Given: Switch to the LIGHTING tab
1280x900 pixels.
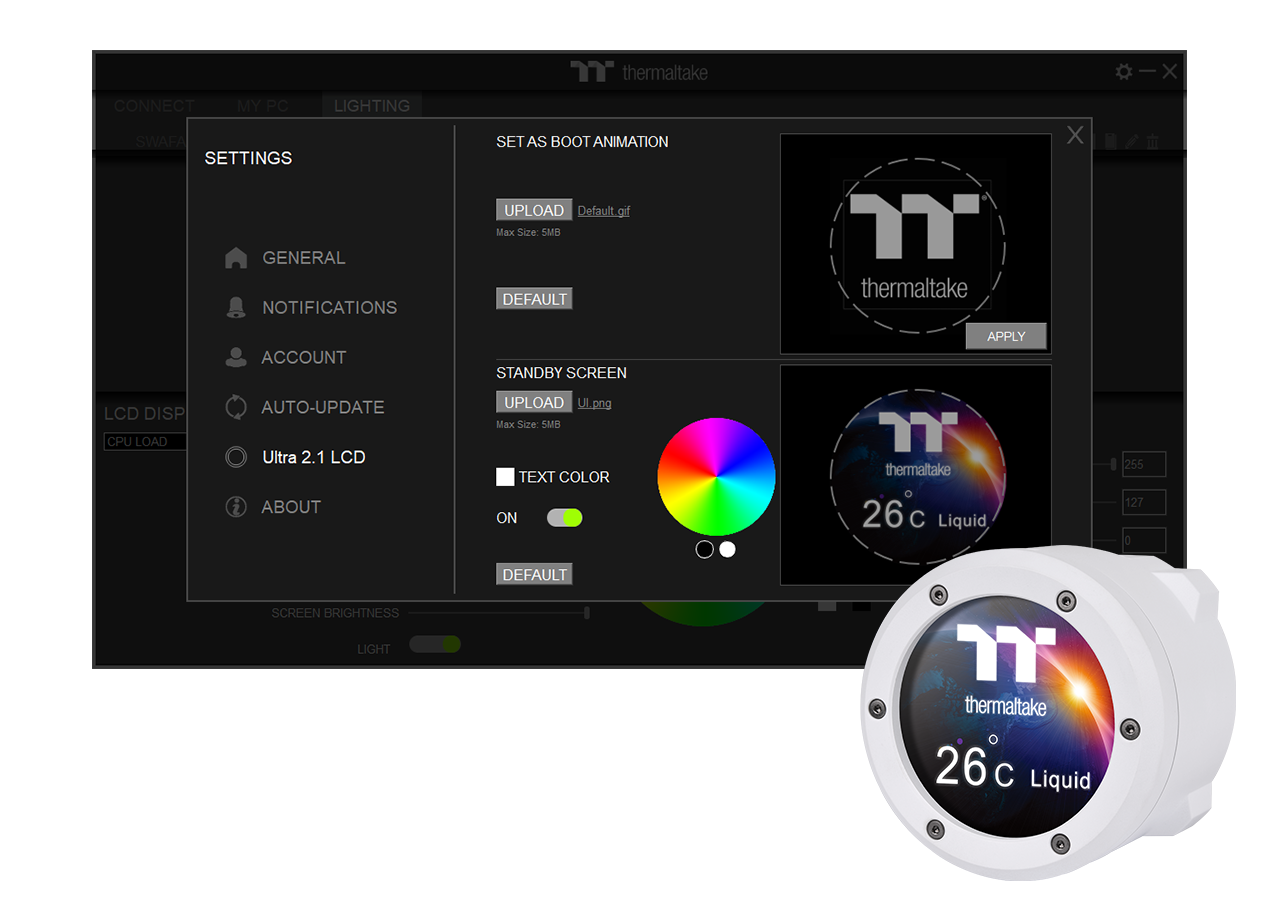Looking at the screenshot, I should (372, 106).
